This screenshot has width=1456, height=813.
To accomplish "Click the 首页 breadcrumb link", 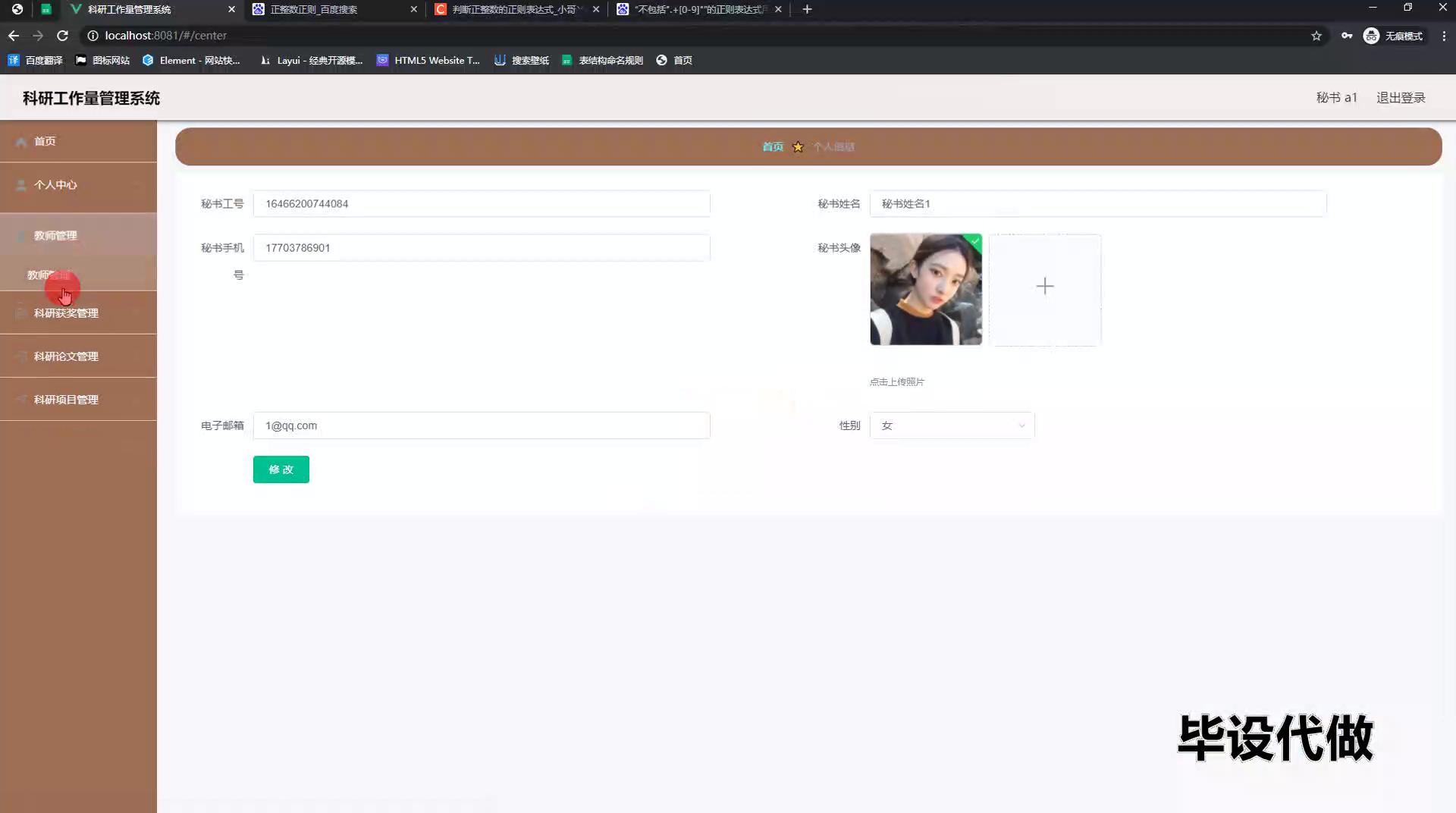I will coord(773,147).
